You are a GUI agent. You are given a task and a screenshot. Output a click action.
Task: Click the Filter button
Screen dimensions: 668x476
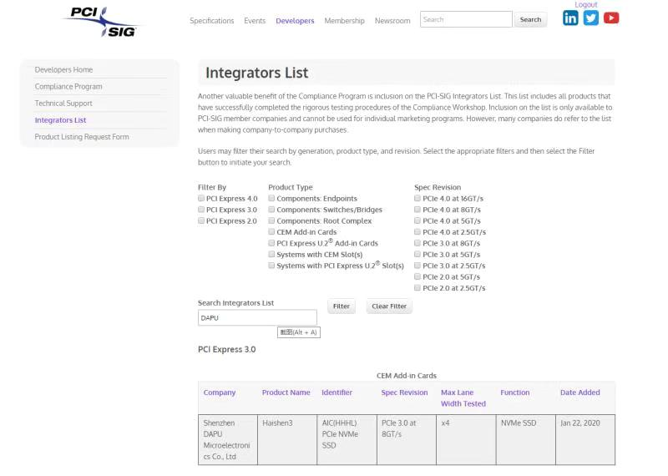[341, 306]
